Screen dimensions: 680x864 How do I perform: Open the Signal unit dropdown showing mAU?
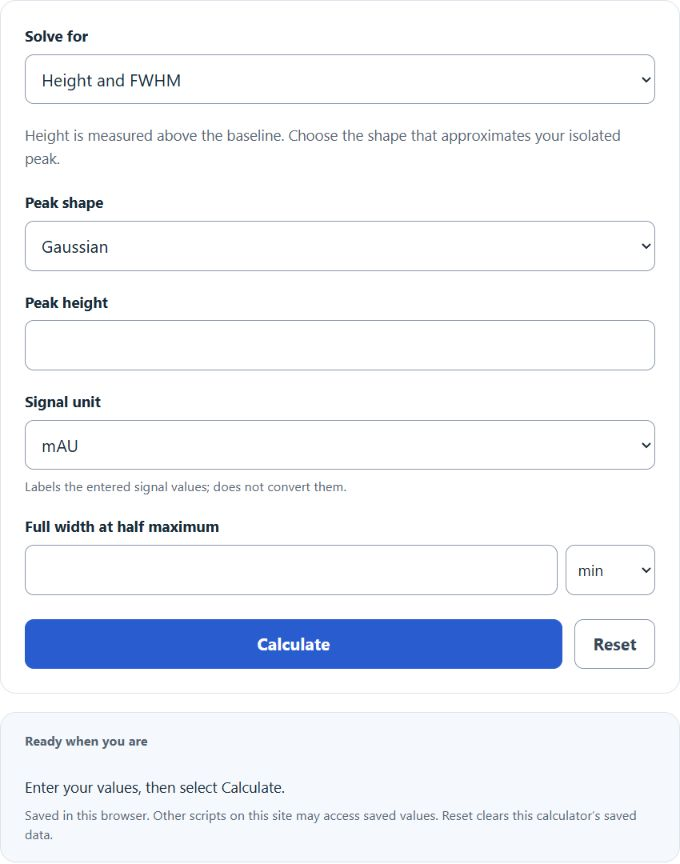click(x=339, y=445)
